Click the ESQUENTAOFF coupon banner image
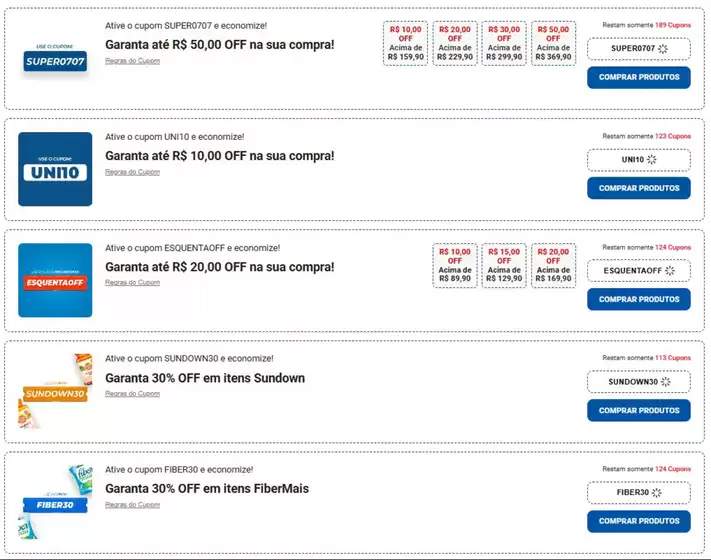Image resolution: width=711 pixels, height=560 pixels. tap(55, 280)
